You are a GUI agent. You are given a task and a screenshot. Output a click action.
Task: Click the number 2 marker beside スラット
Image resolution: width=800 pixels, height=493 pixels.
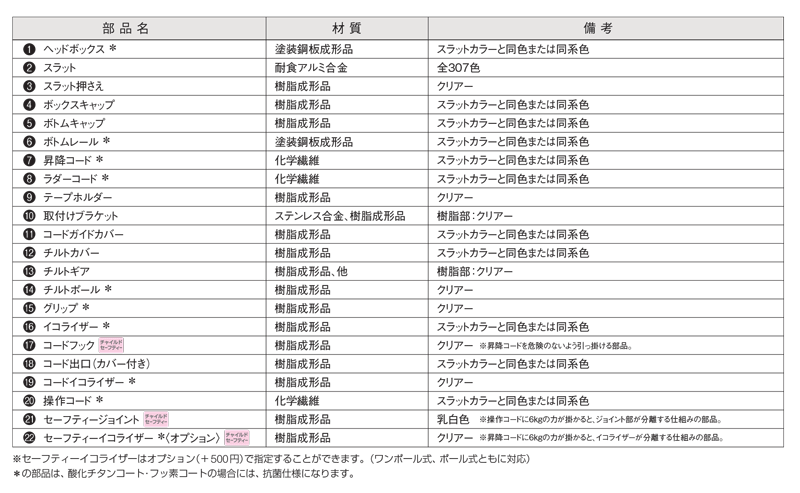point(29,68)
